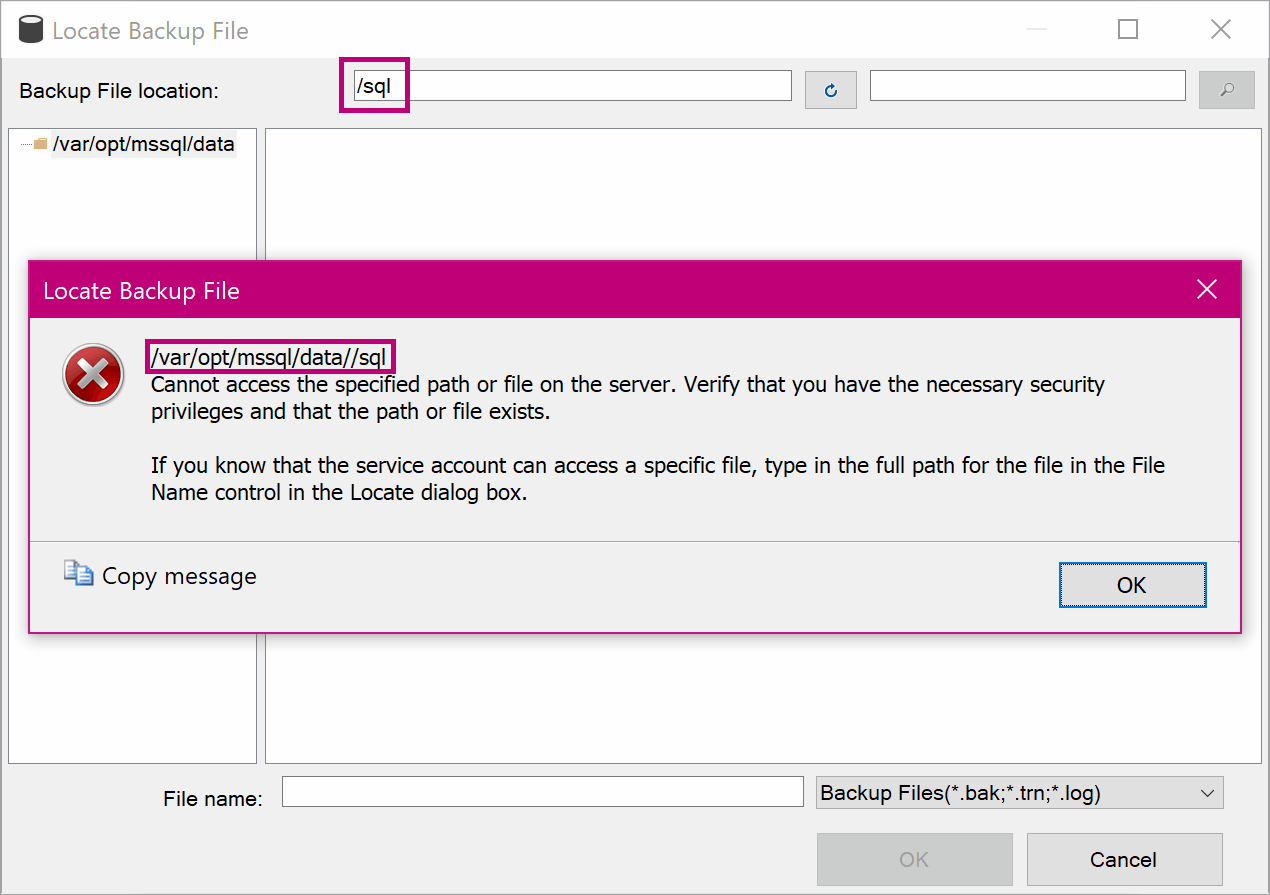The height and width of the screenshot is (895, 1270).
Task: Click the search magnifier button
Action: click(1226, 90)
